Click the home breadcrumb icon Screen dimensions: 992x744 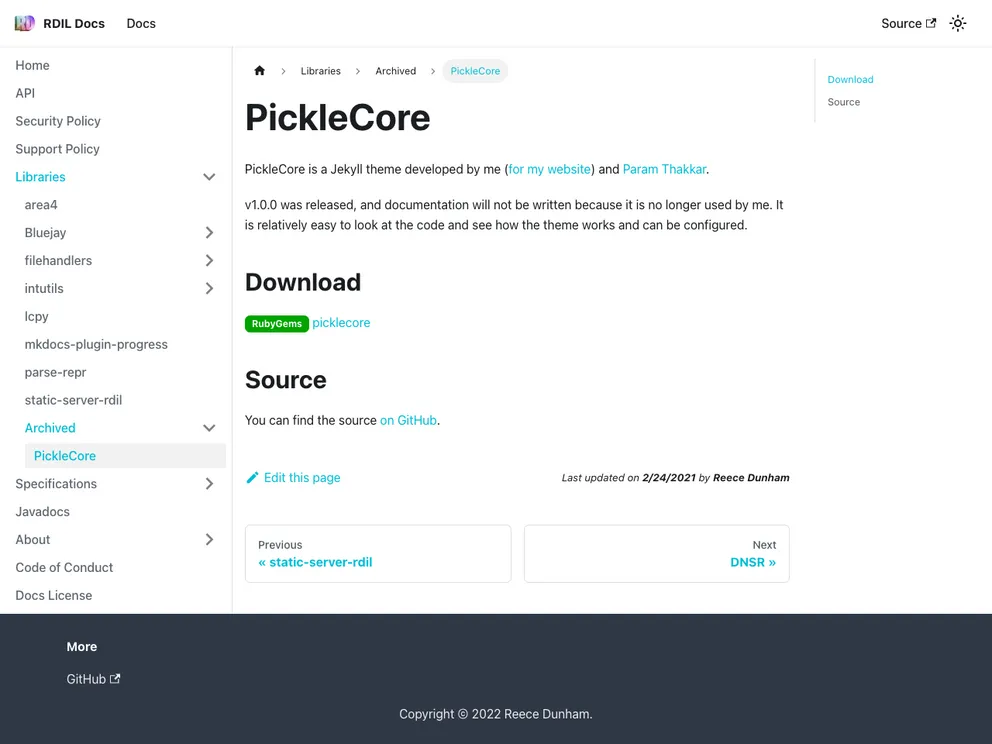point(260,71)
